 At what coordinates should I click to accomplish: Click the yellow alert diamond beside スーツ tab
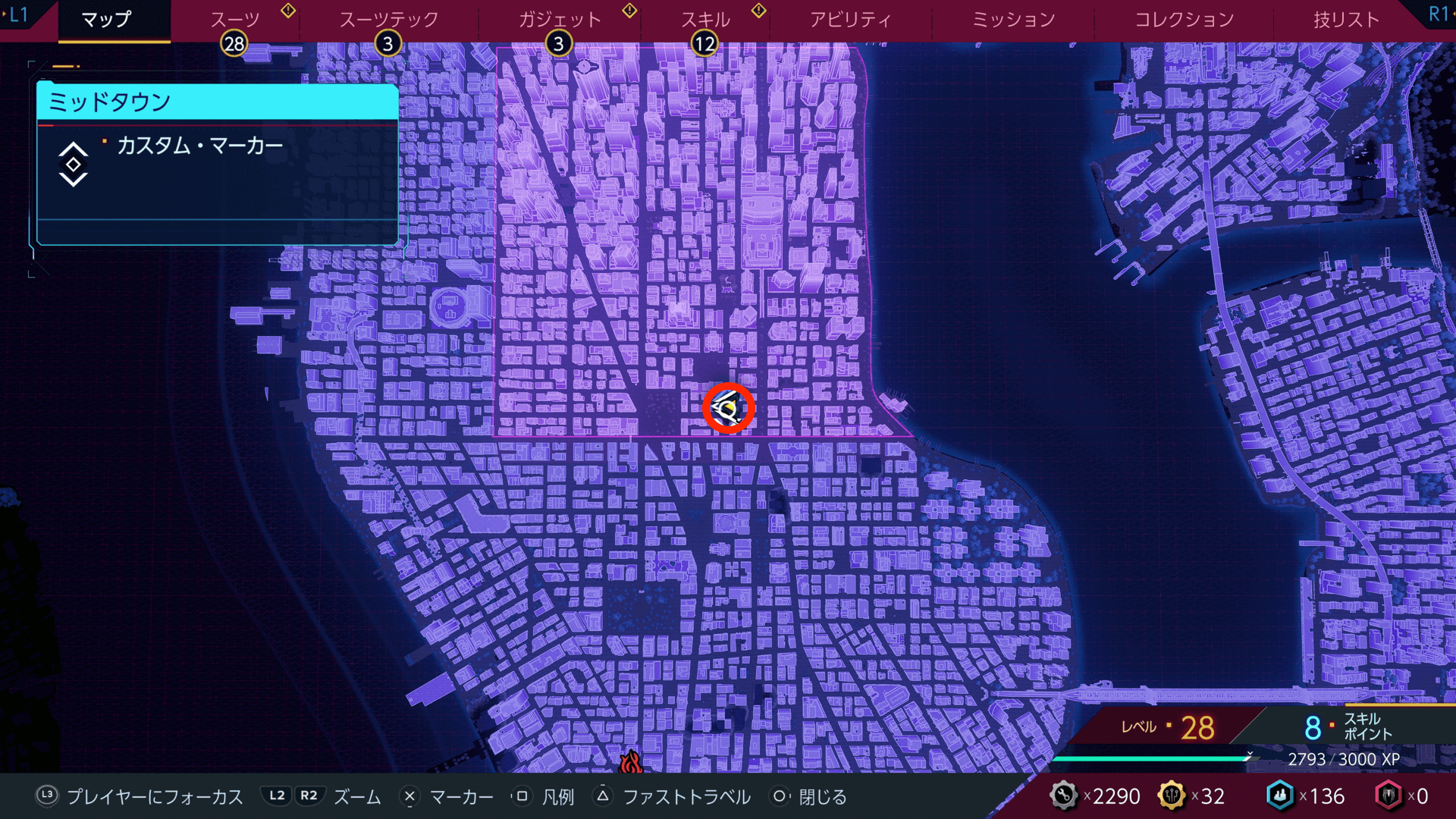coord(288,11)
